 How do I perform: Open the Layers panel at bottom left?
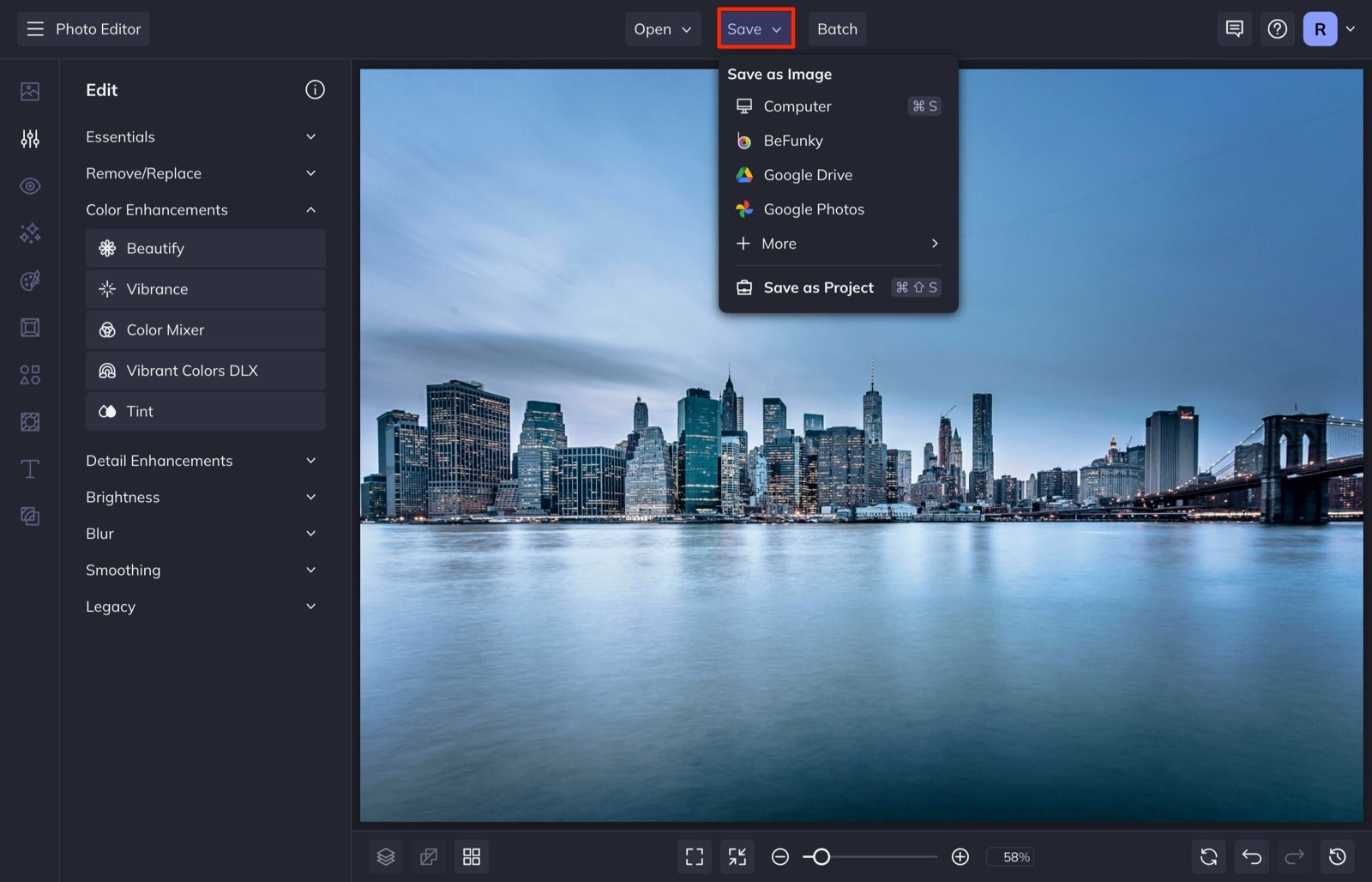coord(385,856)
